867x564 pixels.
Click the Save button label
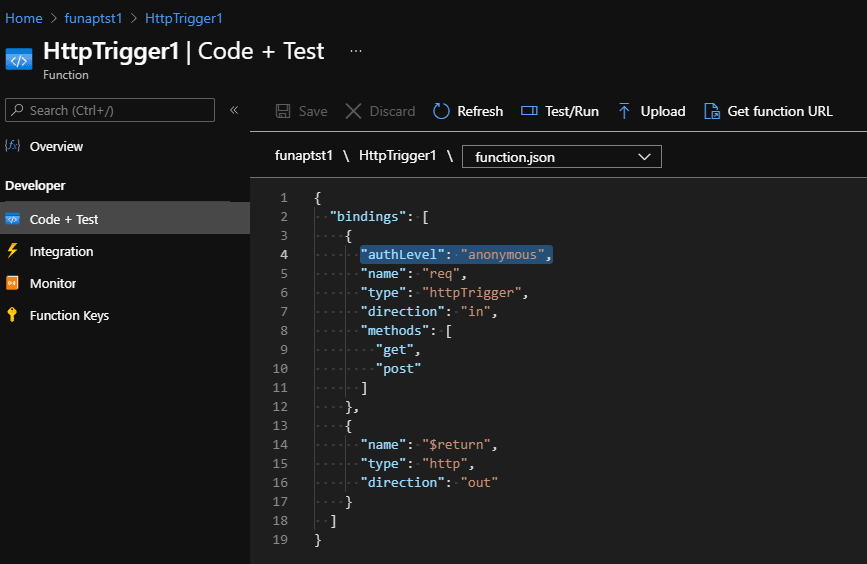[313, 111]
